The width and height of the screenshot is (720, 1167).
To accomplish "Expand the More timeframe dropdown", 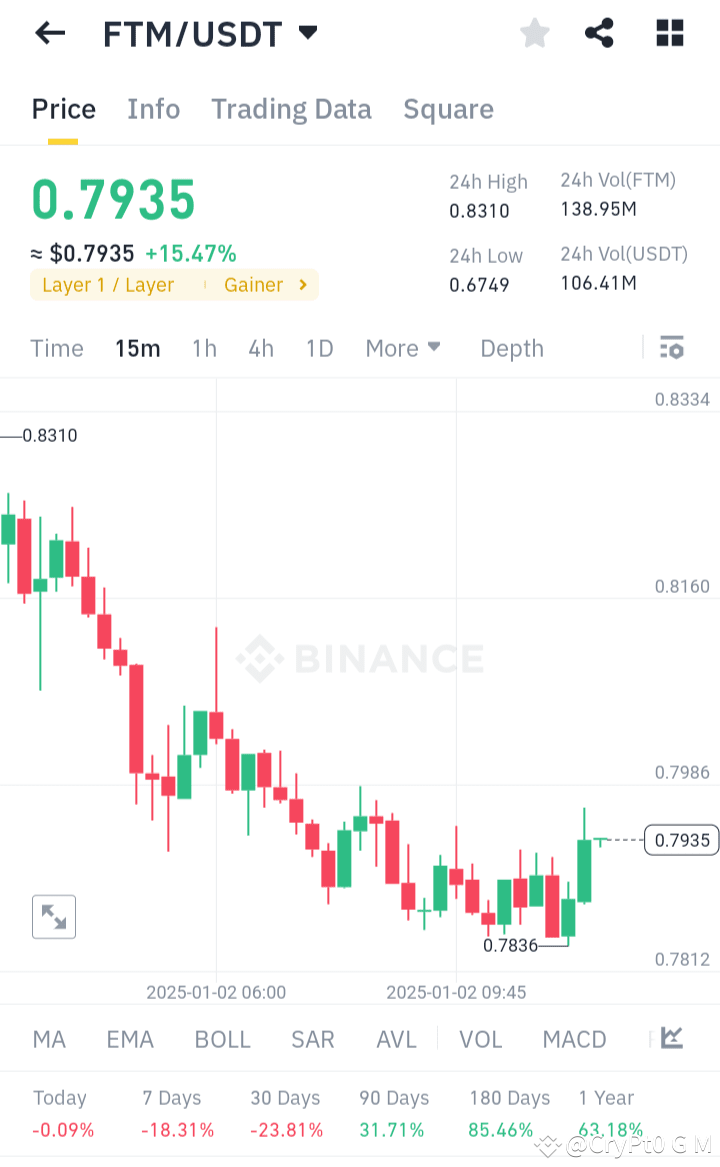I will [402, 348].
